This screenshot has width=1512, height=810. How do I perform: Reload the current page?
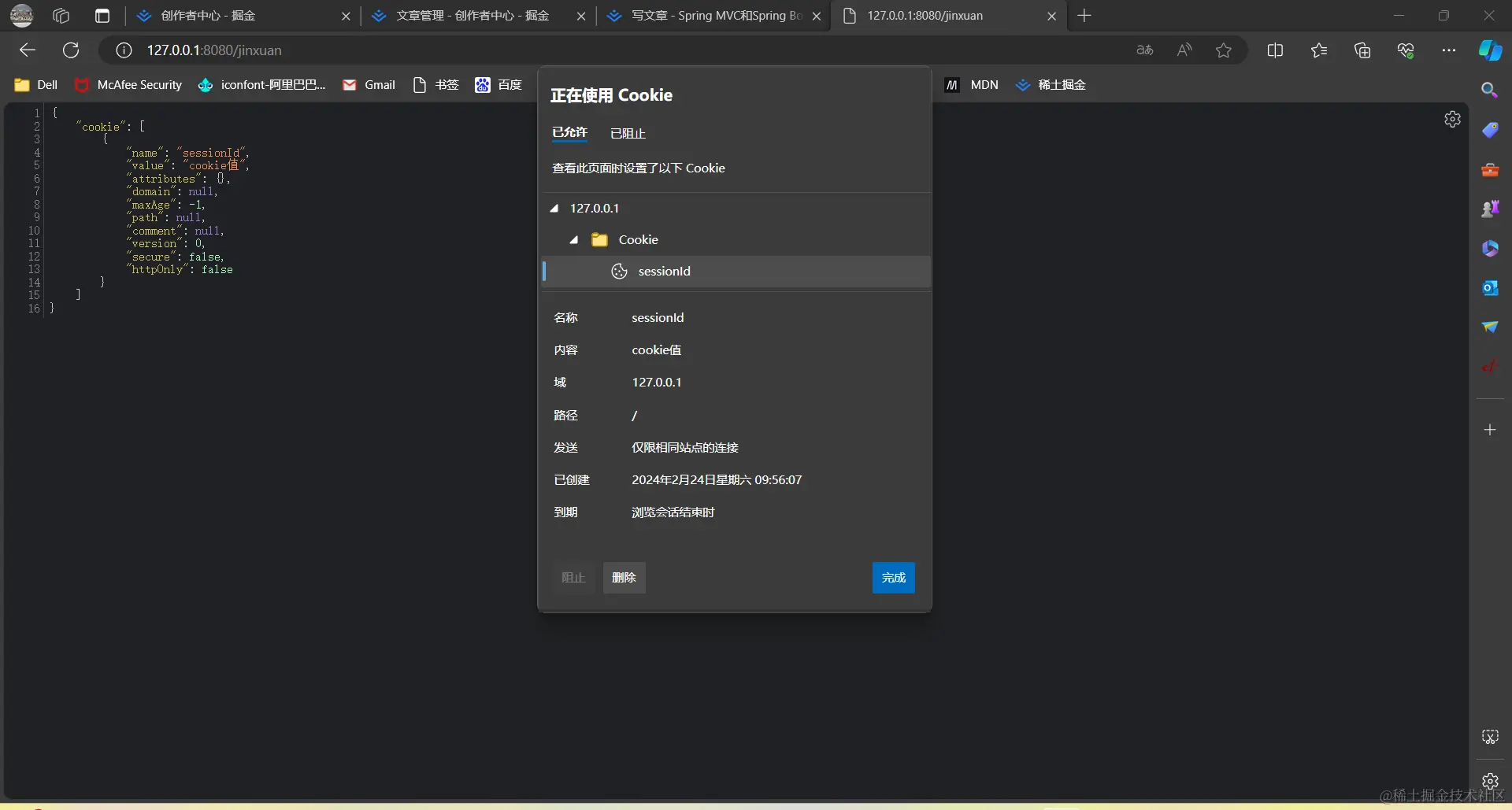click(x=71, y=50)
